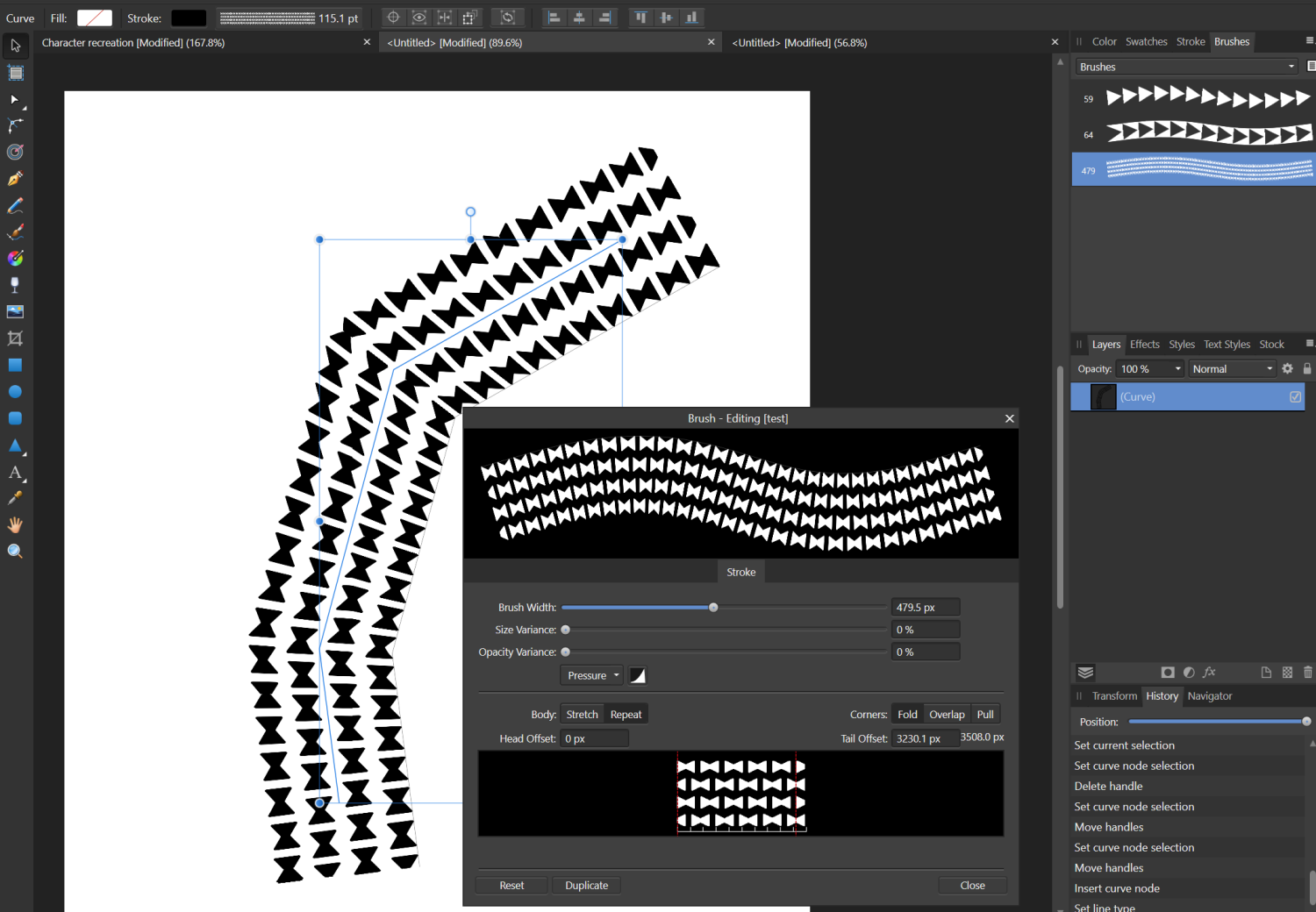1316x912 pixels.
Task: Select the Pencil tool
Action: coord(15,205)
